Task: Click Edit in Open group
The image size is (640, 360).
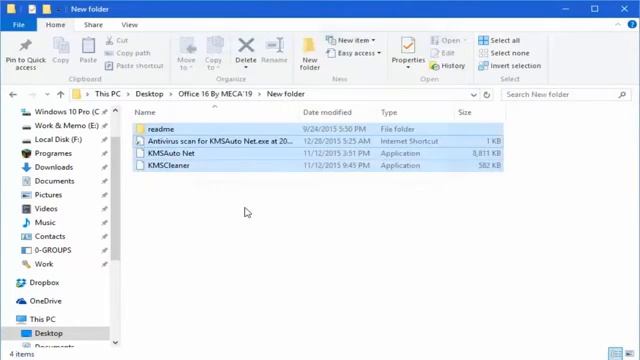Action: pyautogui.click(x=442, y=53)
